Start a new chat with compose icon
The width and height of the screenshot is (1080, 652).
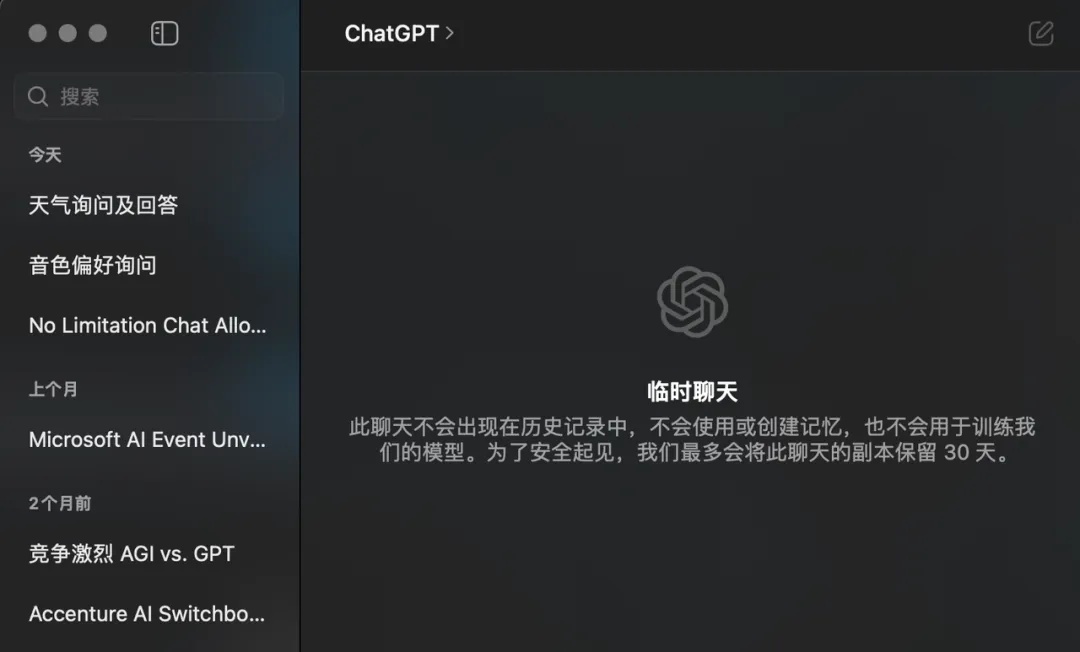coord(1041,33)
